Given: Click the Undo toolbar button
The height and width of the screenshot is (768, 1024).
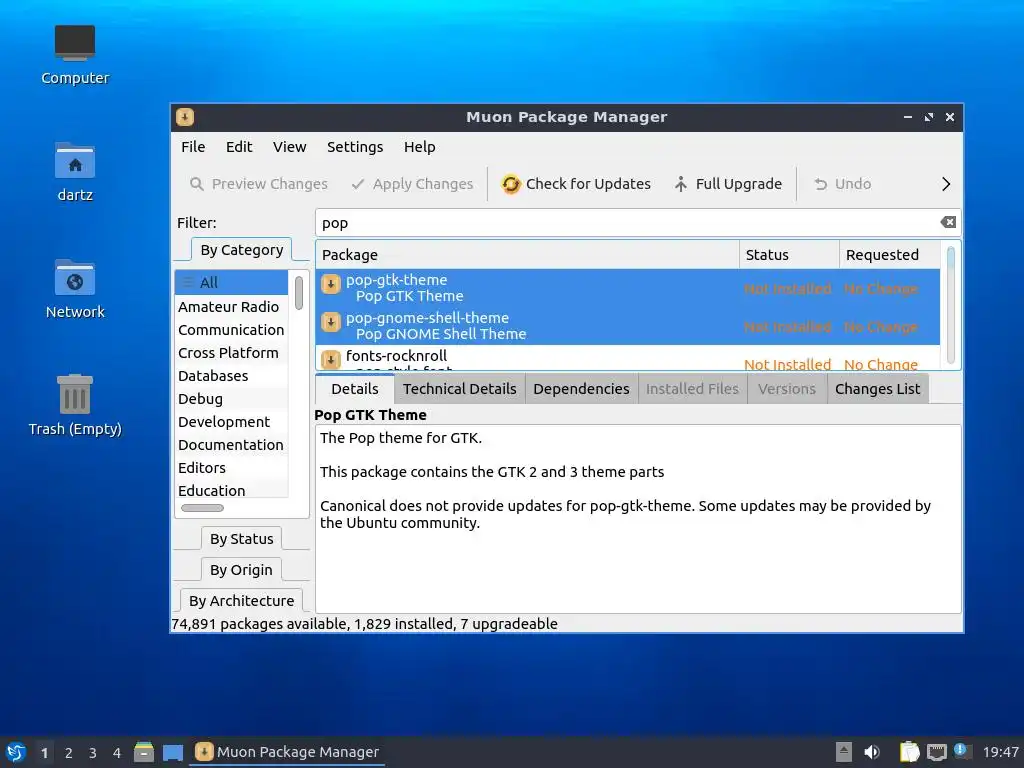Looking at the screenshot, I should click(x=842, y=184).
